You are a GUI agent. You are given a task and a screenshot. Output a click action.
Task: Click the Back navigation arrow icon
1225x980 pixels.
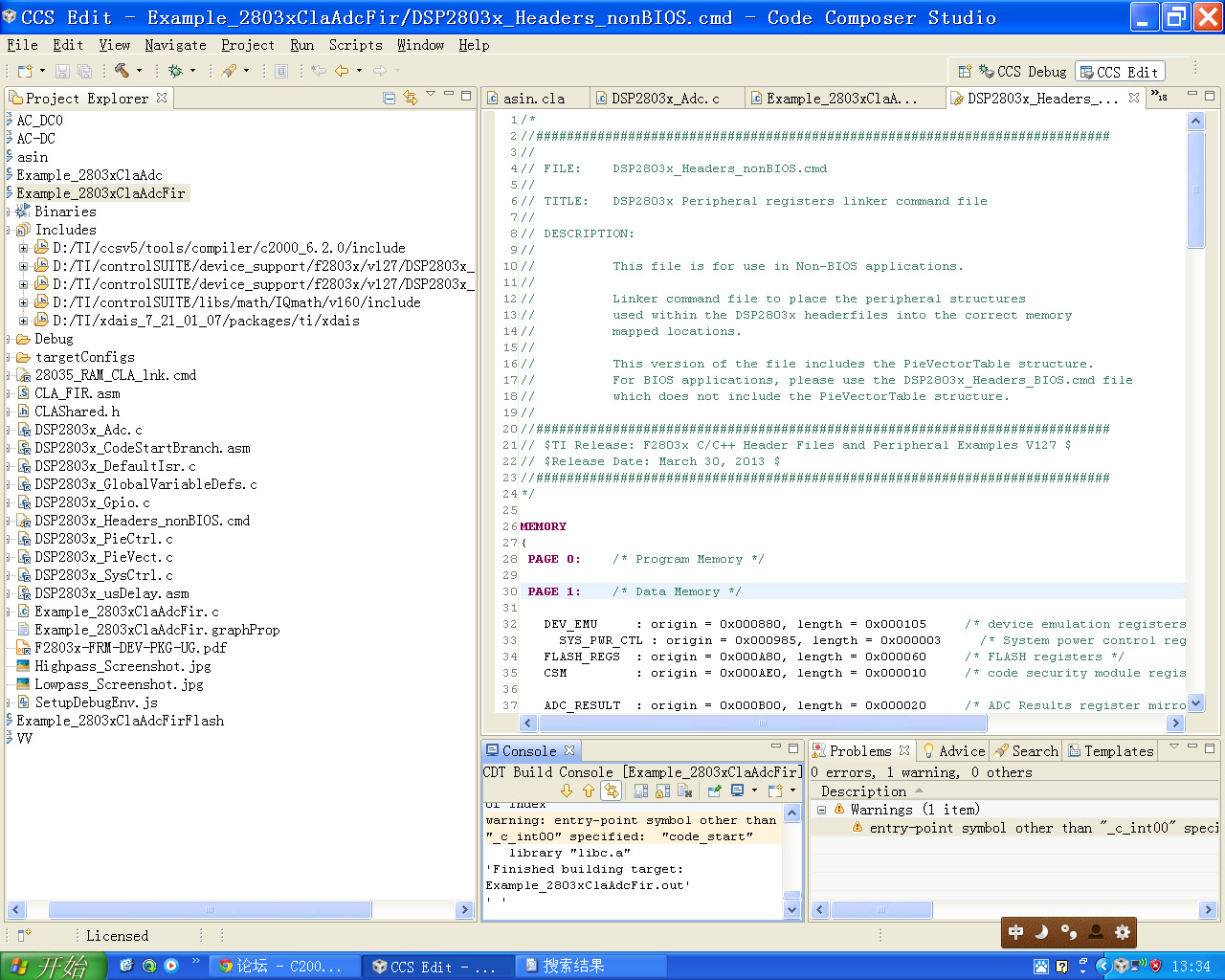(x=341, y=71)
